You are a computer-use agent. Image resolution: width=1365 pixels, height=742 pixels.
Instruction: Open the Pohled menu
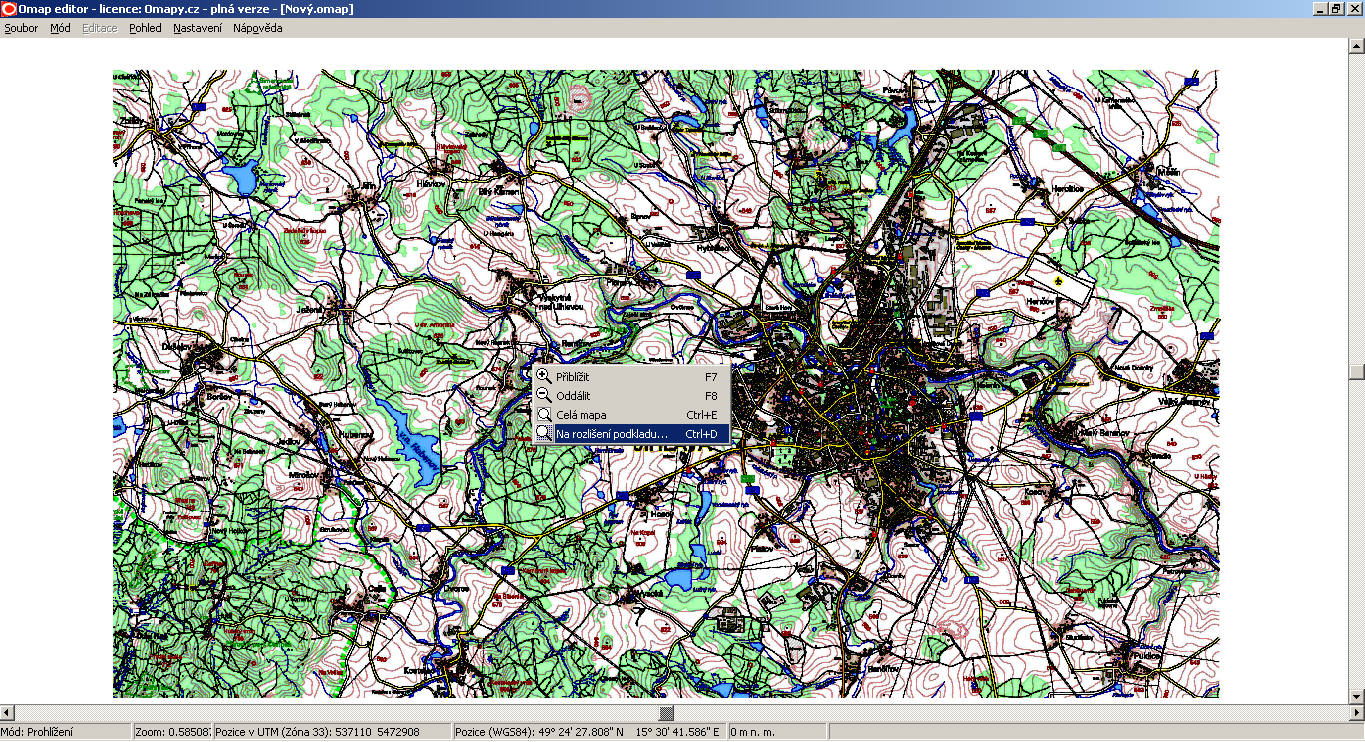tap(145, 28)
